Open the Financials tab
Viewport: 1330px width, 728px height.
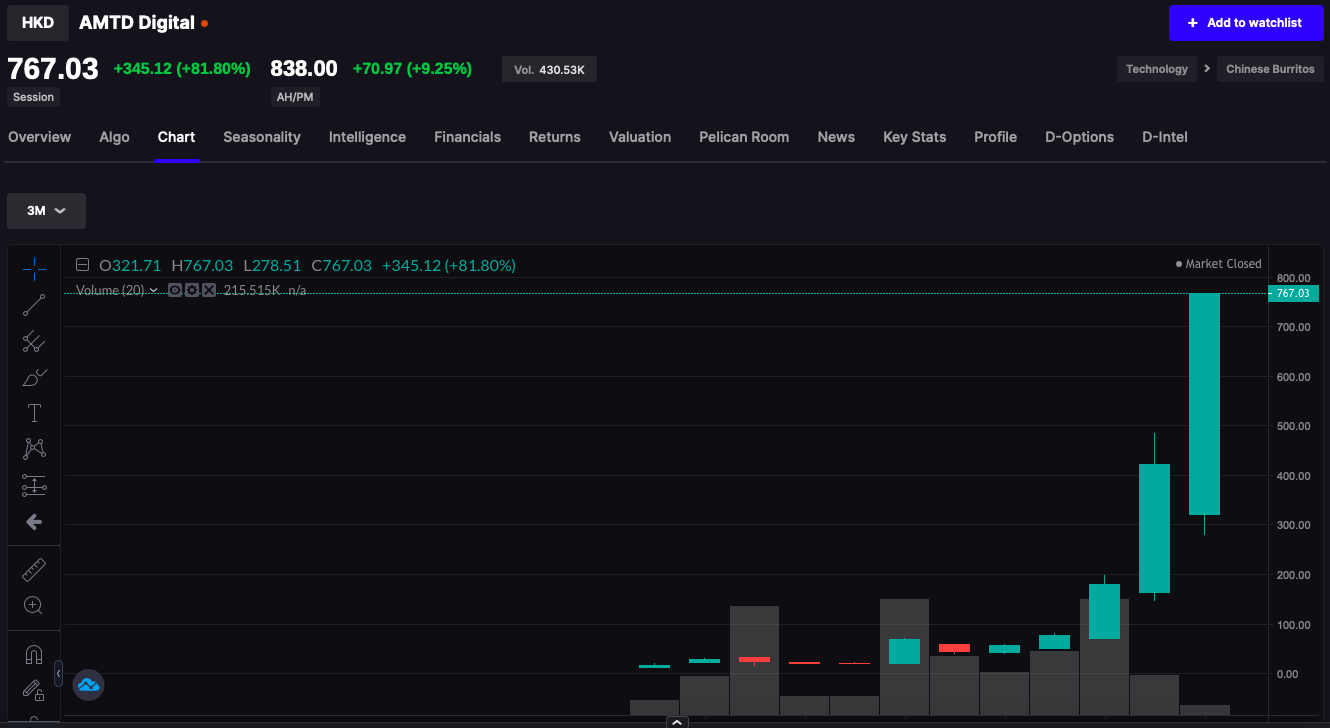[467, 137]
